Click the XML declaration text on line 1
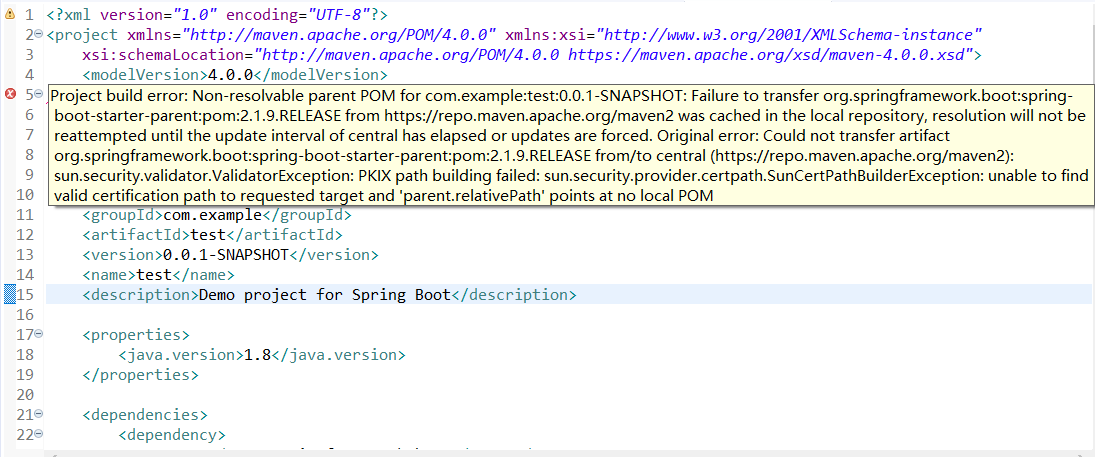This screenshot has height=457, width=1095. pyautogui.click(x=218, y=14)
